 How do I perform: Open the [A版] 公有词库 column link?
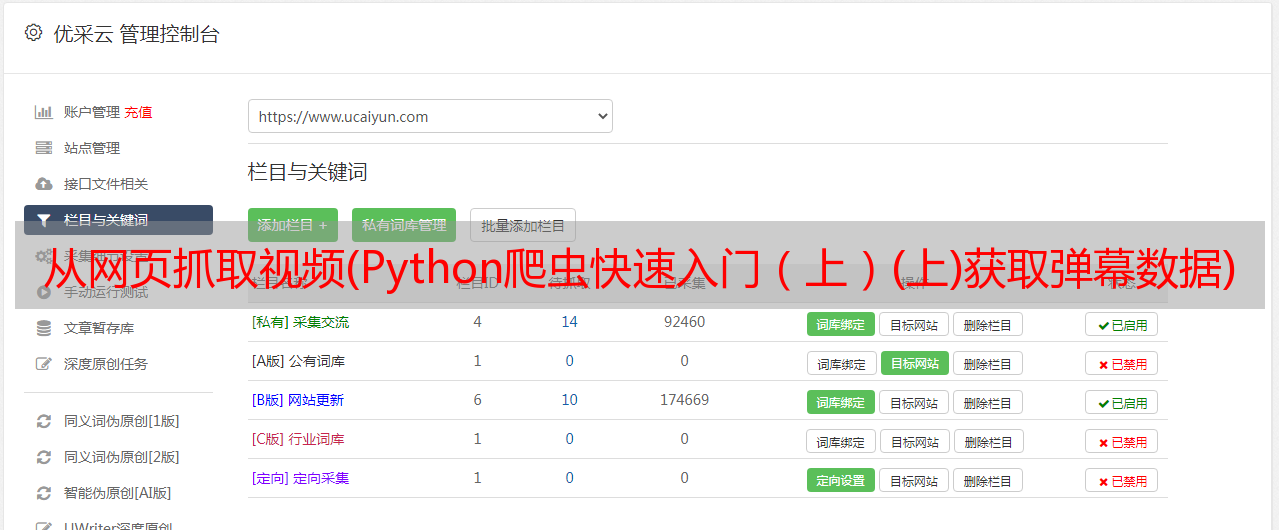point(299,361)
